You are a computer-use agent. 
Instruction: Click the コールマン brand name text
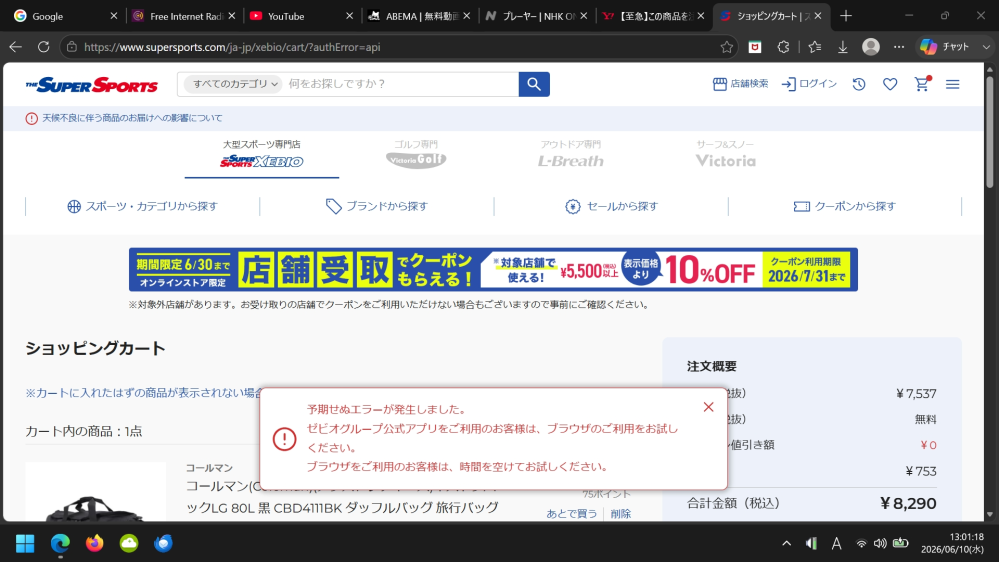coord(209,468)
